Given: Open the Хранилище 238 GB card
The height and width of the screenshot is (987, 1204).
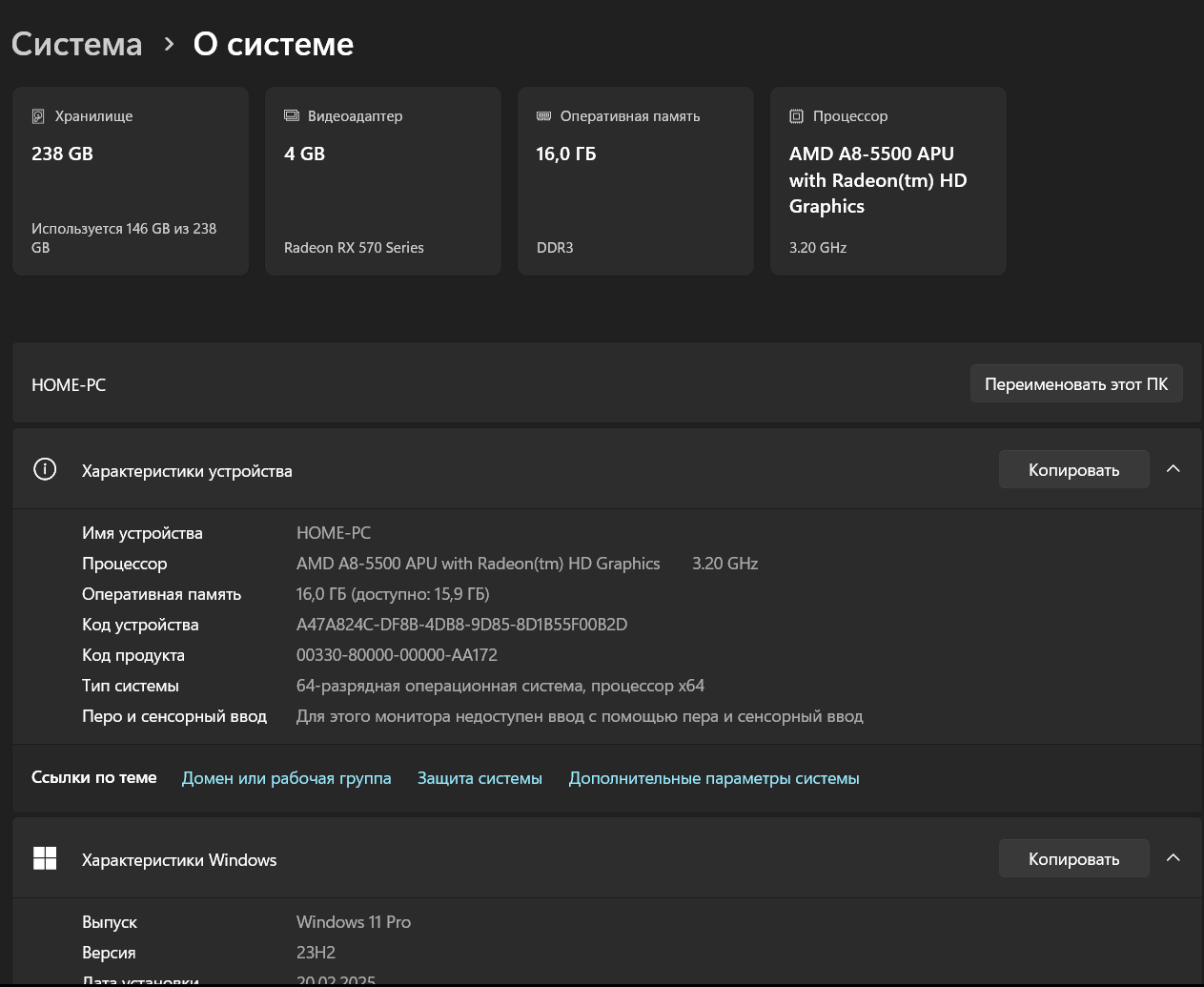Looking at the screenshot, I should (131, 181).
